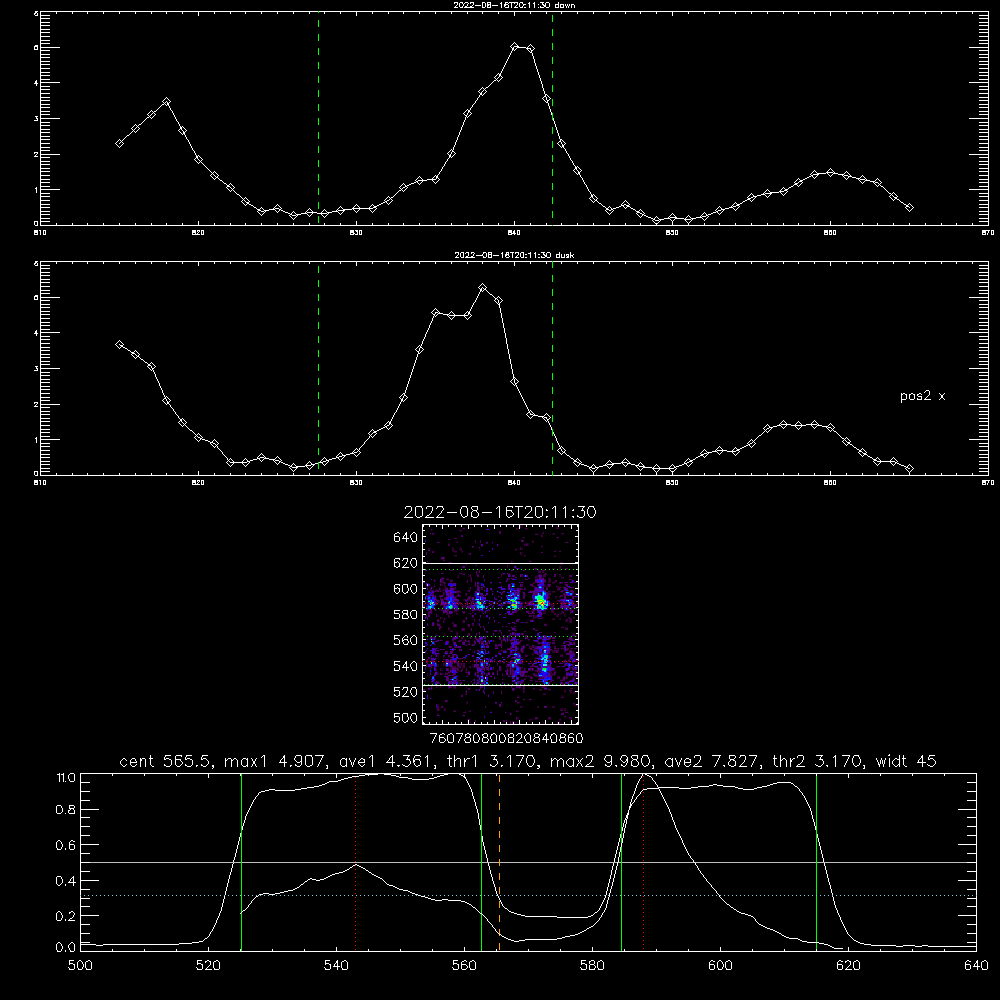Click the '870' x-axis label of dawn plot

click(987, 233)
